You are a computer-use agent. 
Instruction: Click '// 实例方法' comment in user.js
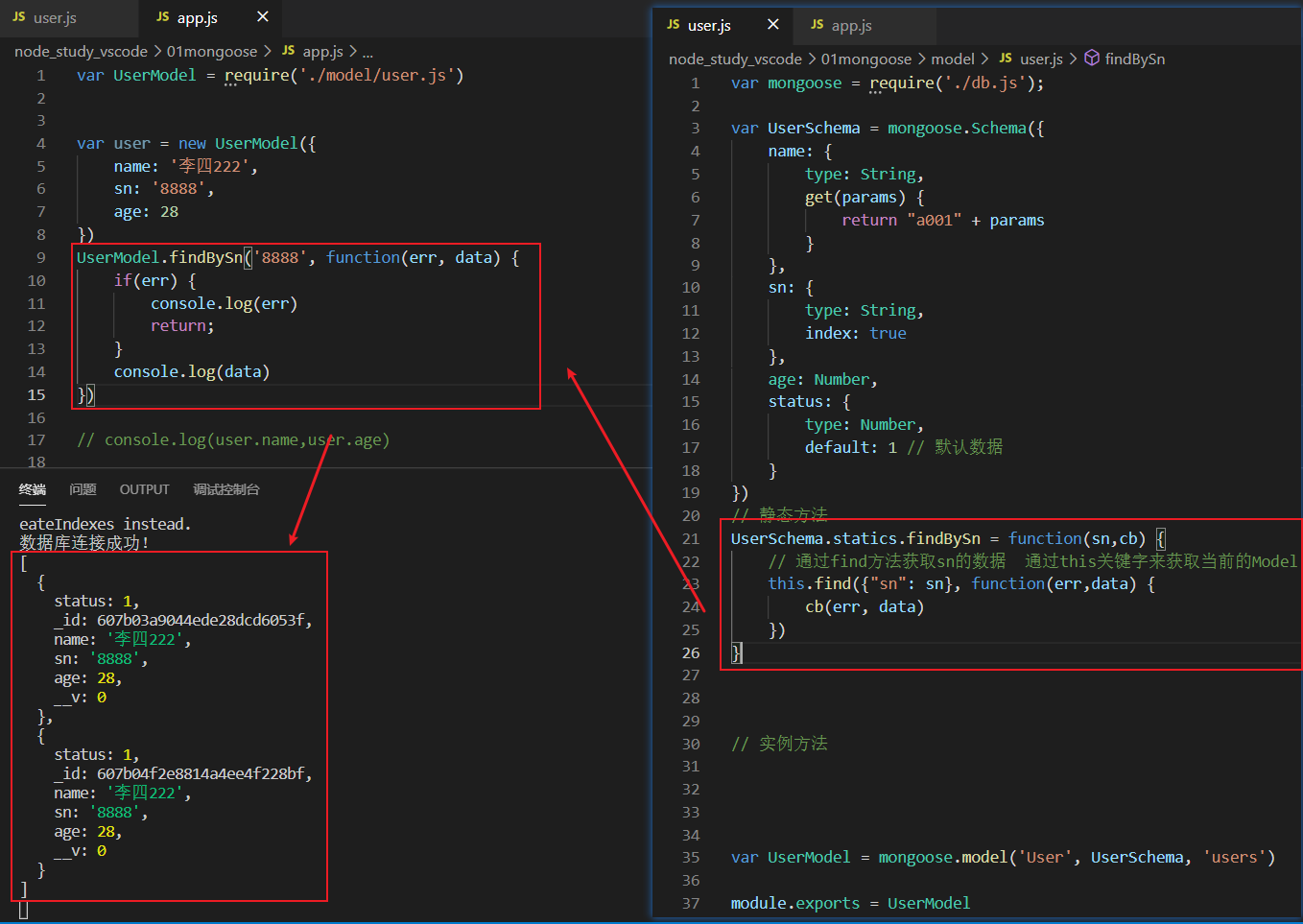[779, 744]
